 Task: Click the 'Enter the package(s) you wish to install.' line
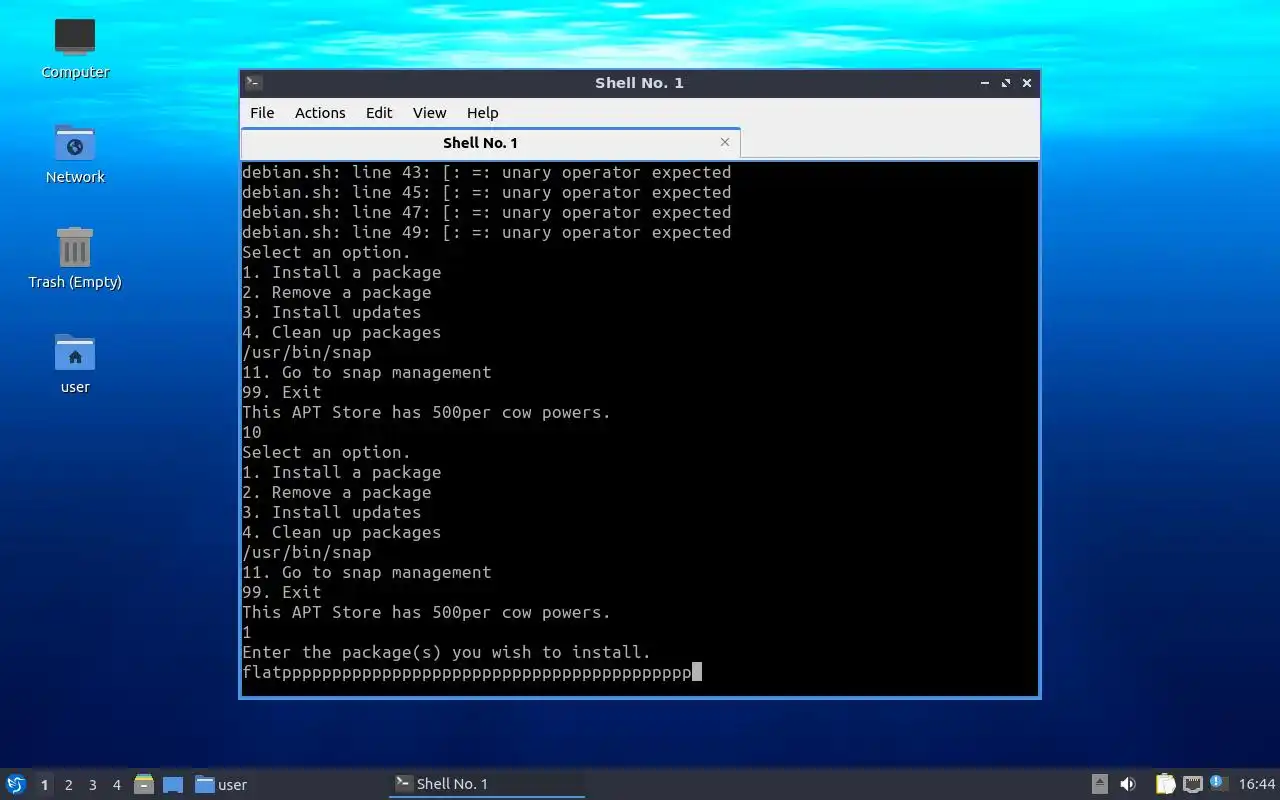[447, 652]
